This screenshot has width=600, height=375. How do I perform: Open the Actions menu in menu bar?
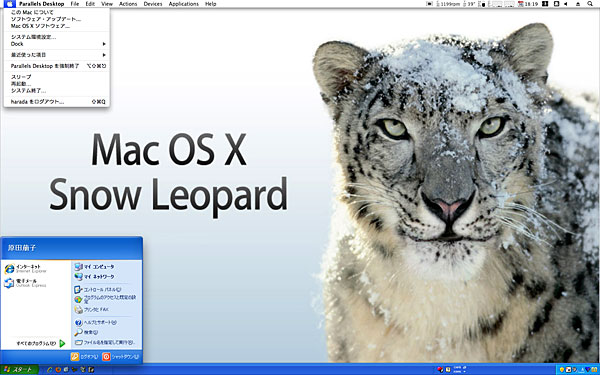128,4
